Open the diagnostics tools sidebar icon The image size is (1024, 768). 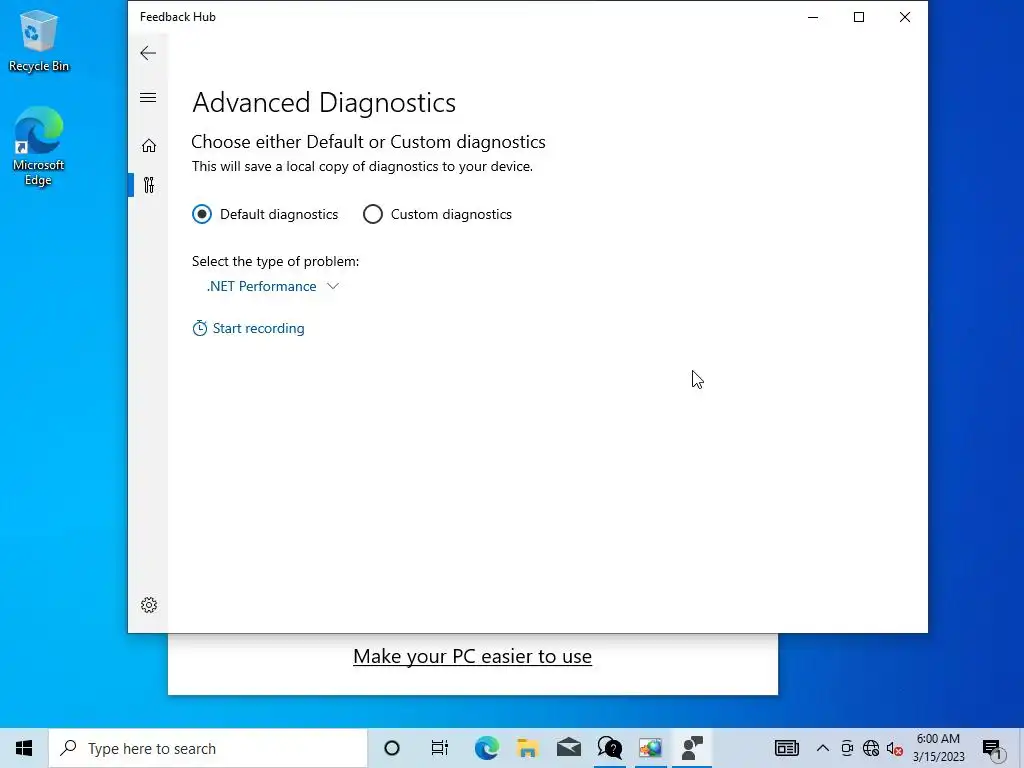click(149, 185)
